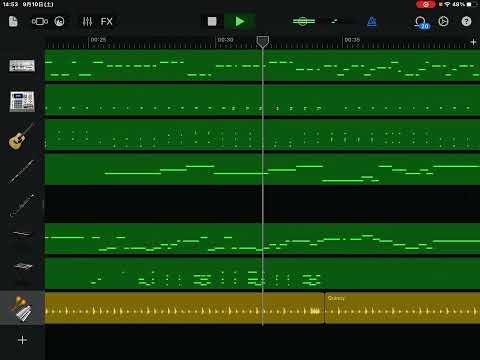Select the drum machine track header
This screenshot has height=360, width=480.
22,101
